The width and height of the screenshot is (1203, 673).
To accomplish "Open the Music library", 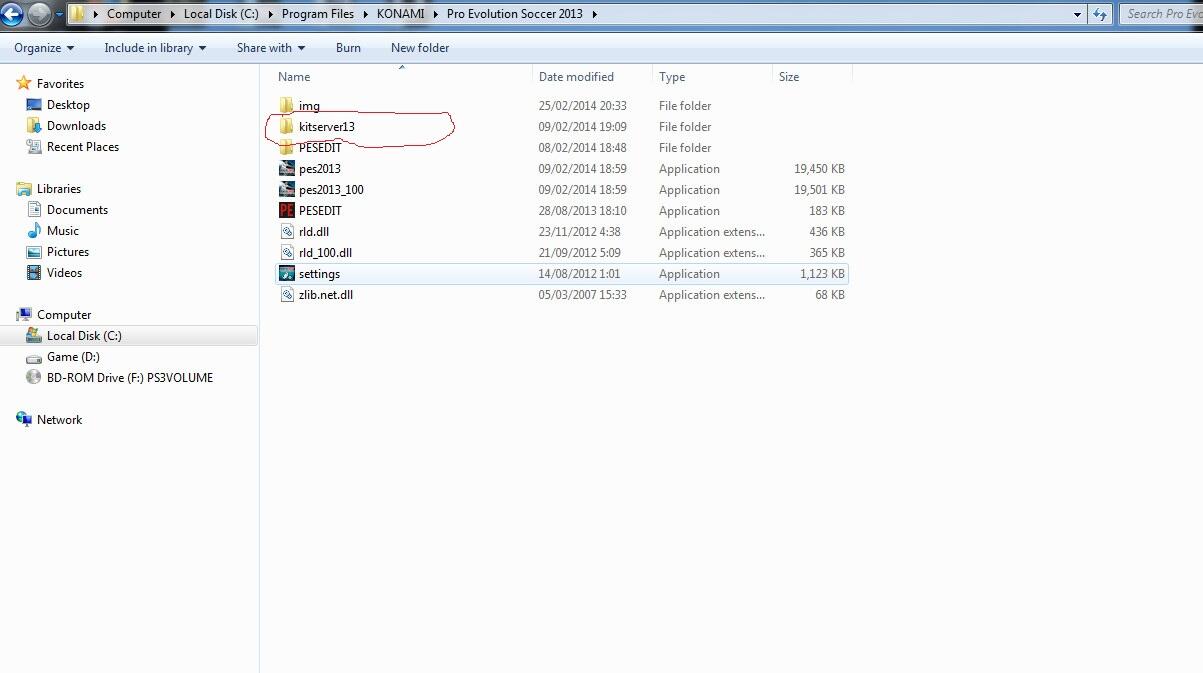I will [x=63, y=231].
